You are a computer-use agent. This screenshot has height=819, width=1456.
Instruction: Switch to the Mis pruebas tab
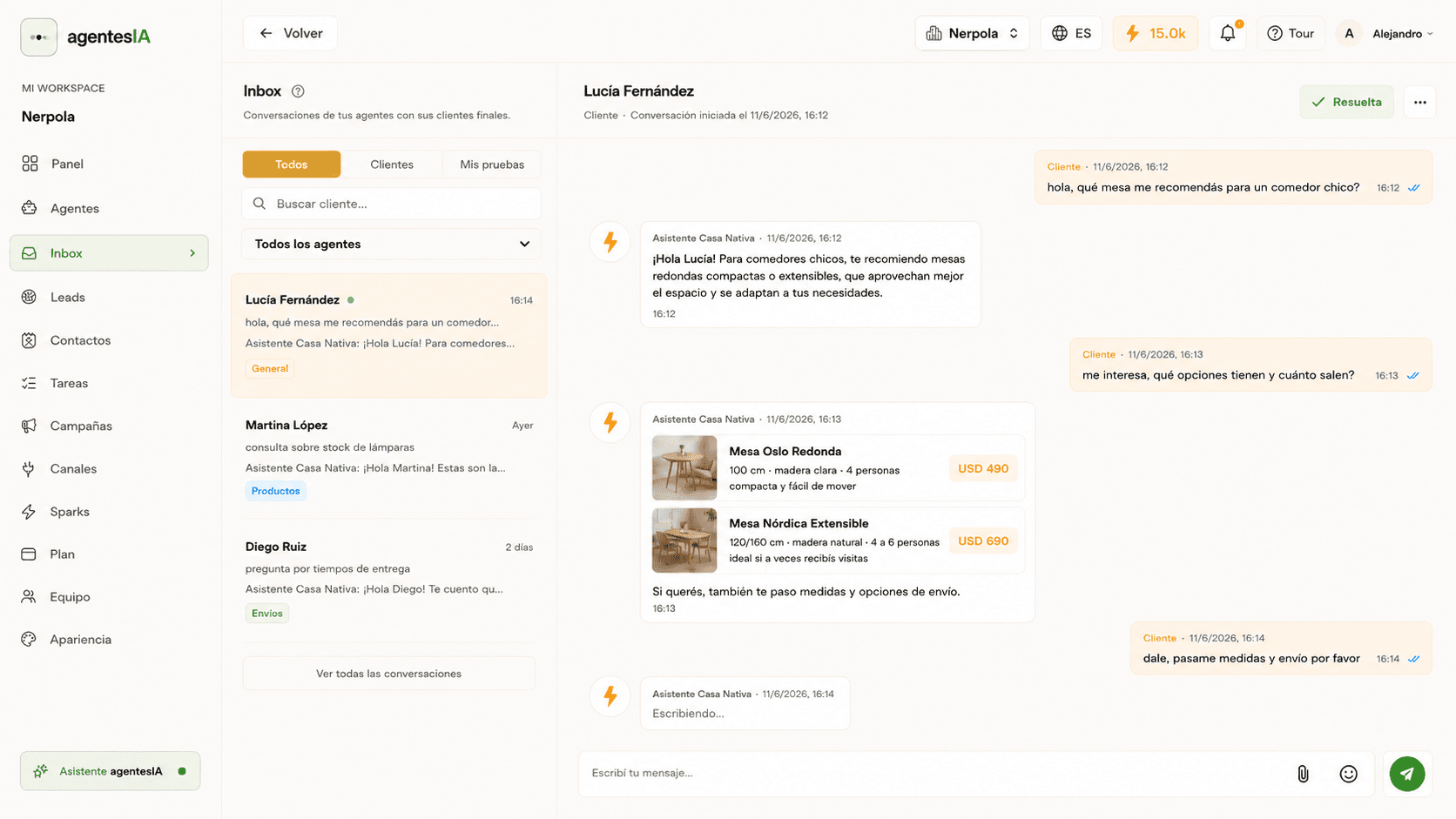pos(492,164)
